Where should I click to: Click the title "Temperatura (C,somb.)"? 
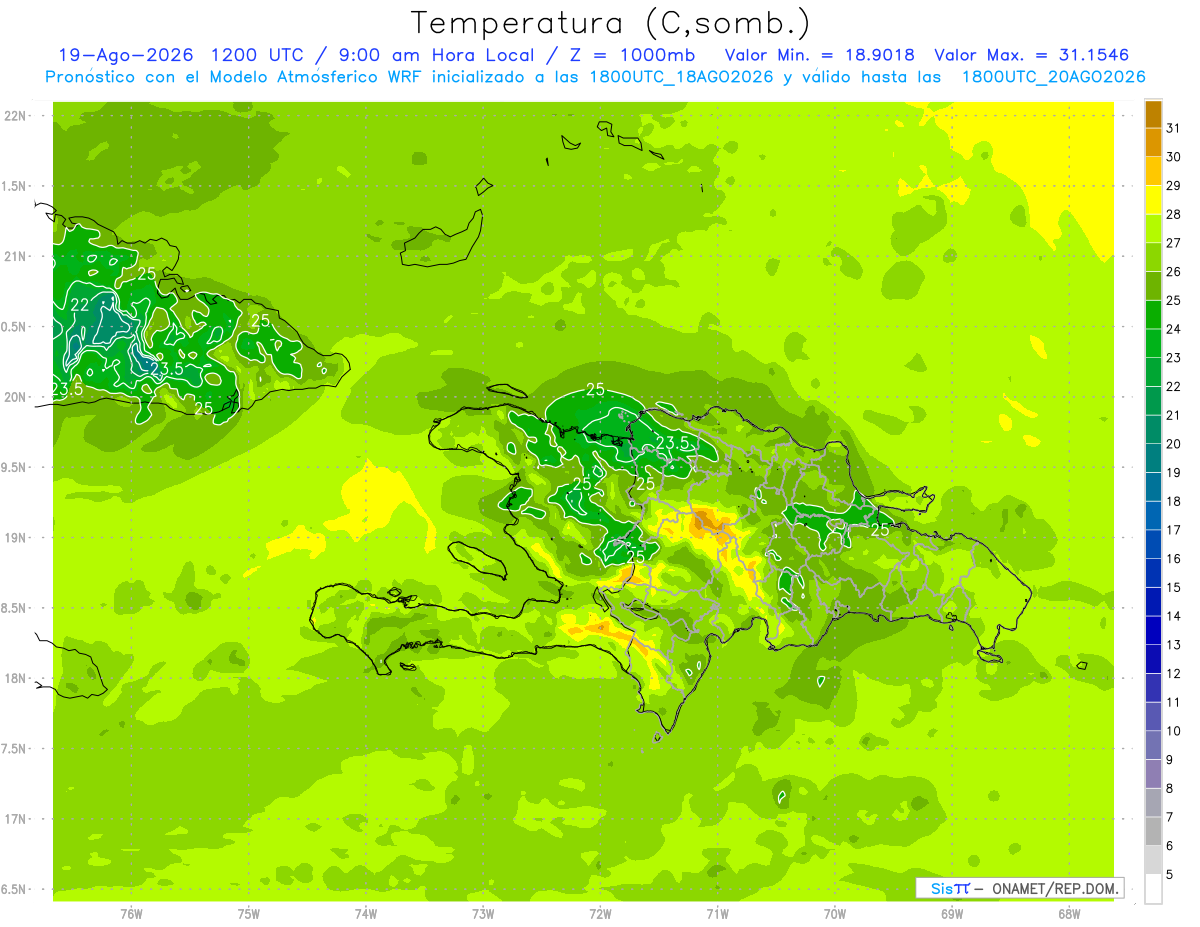tap(611, 23)
